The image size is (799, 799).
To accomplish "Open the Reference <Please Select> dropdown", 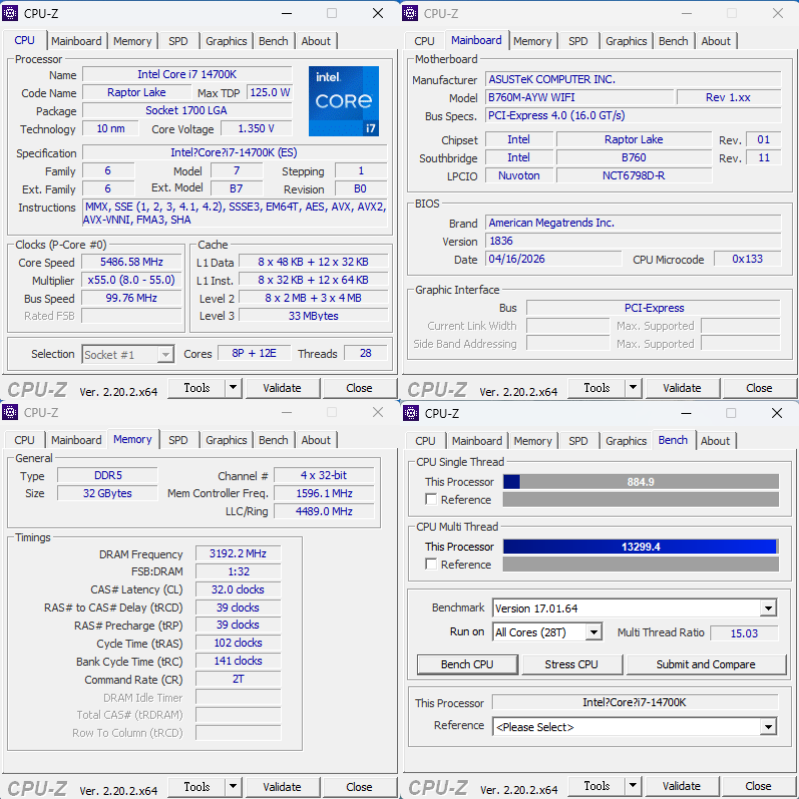I will [x=768, y=727].
